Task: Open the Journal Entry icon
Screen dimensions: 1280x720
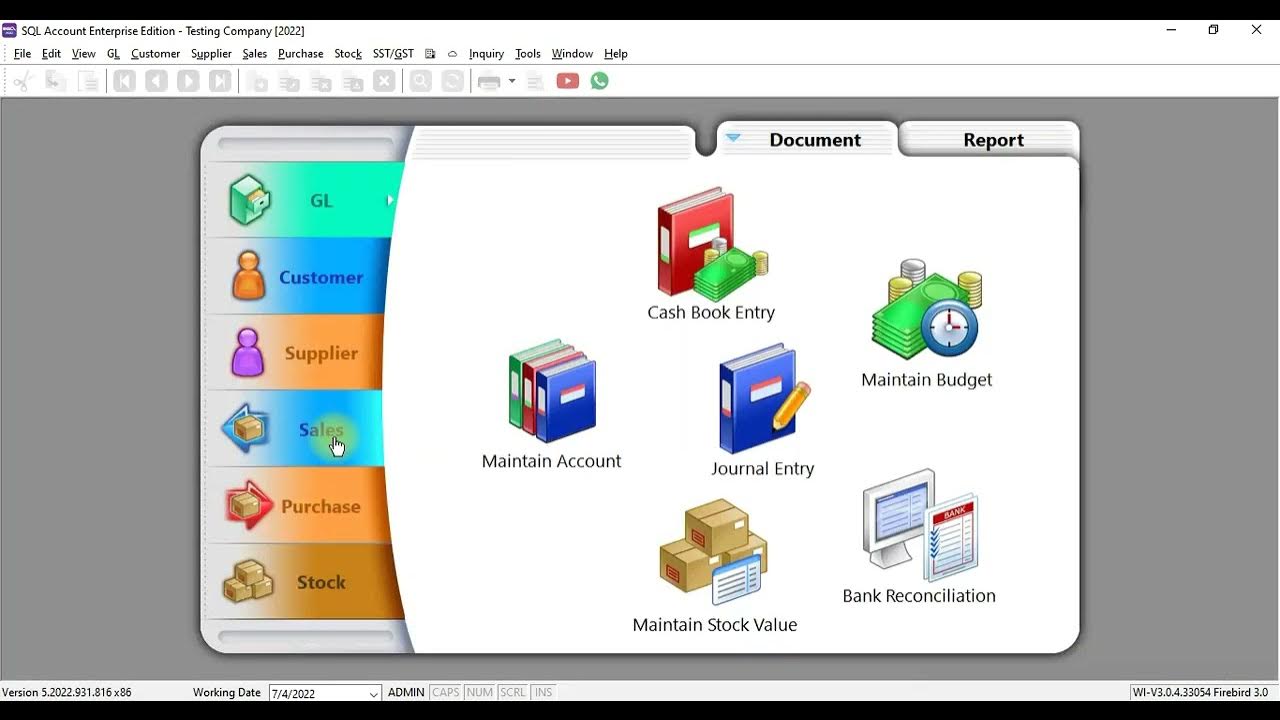Action: click(x=763, y=411)
